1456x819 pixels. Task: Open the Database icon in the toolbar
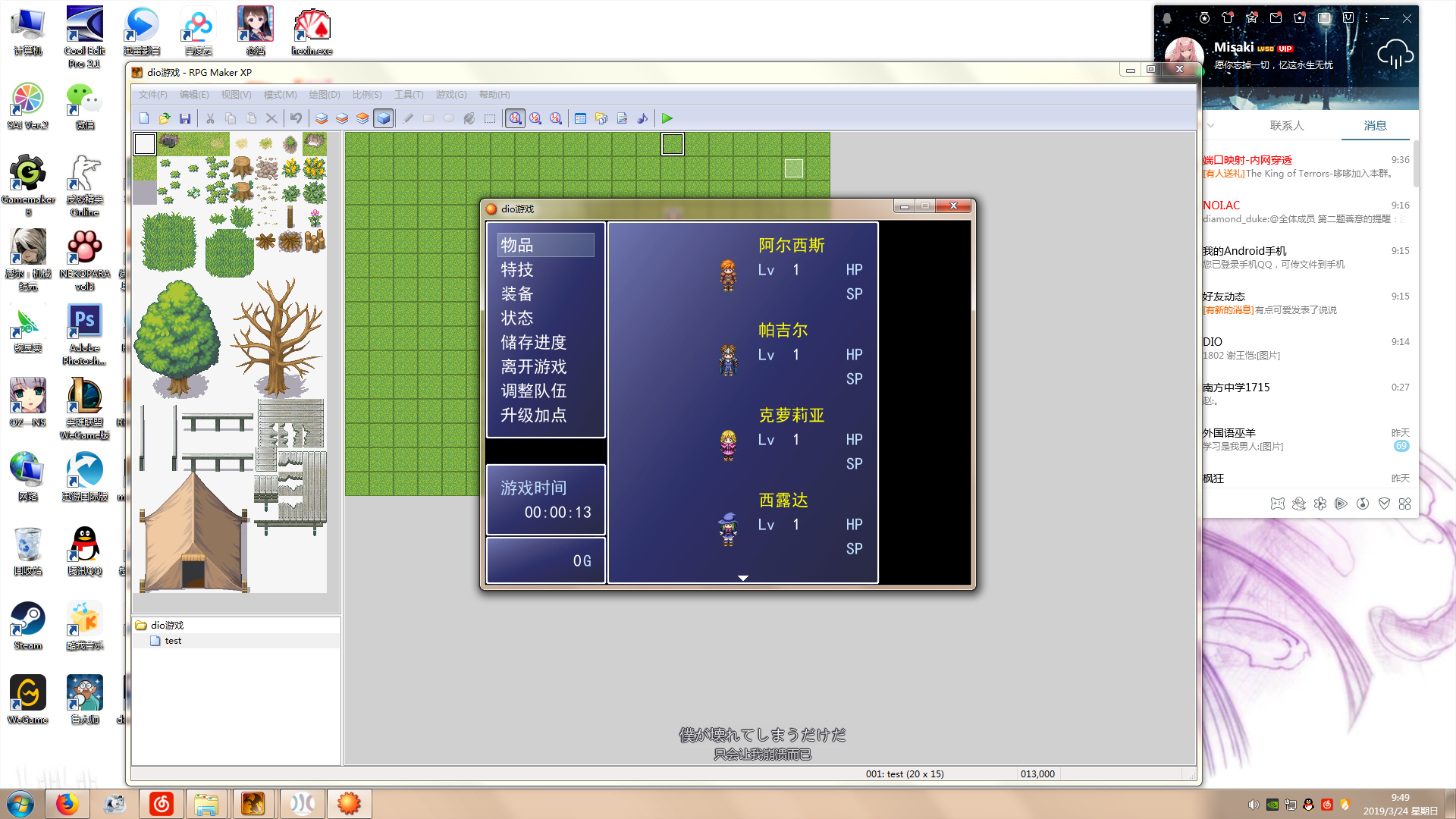click(581, 118)
